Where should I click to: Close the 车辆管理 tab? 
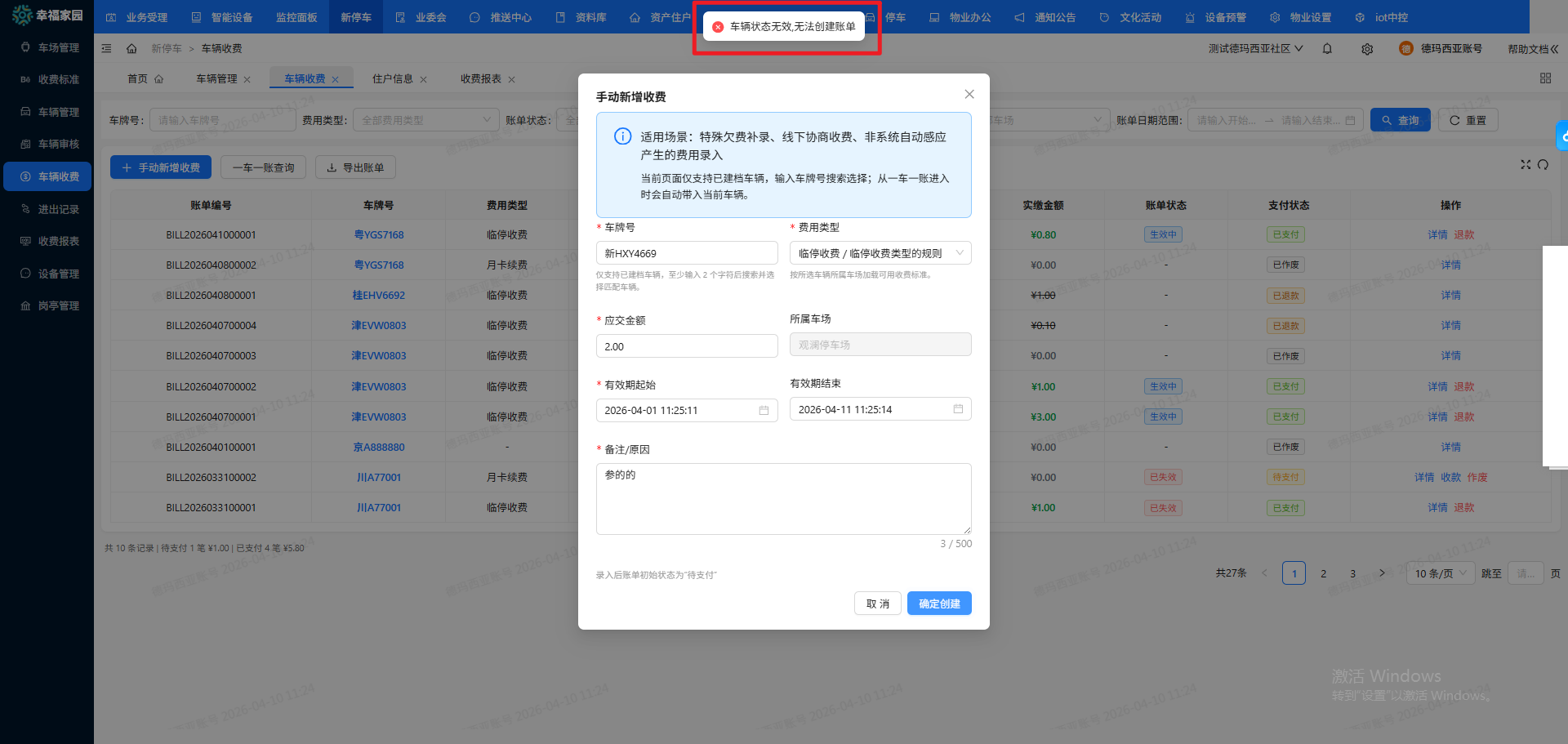247,80
